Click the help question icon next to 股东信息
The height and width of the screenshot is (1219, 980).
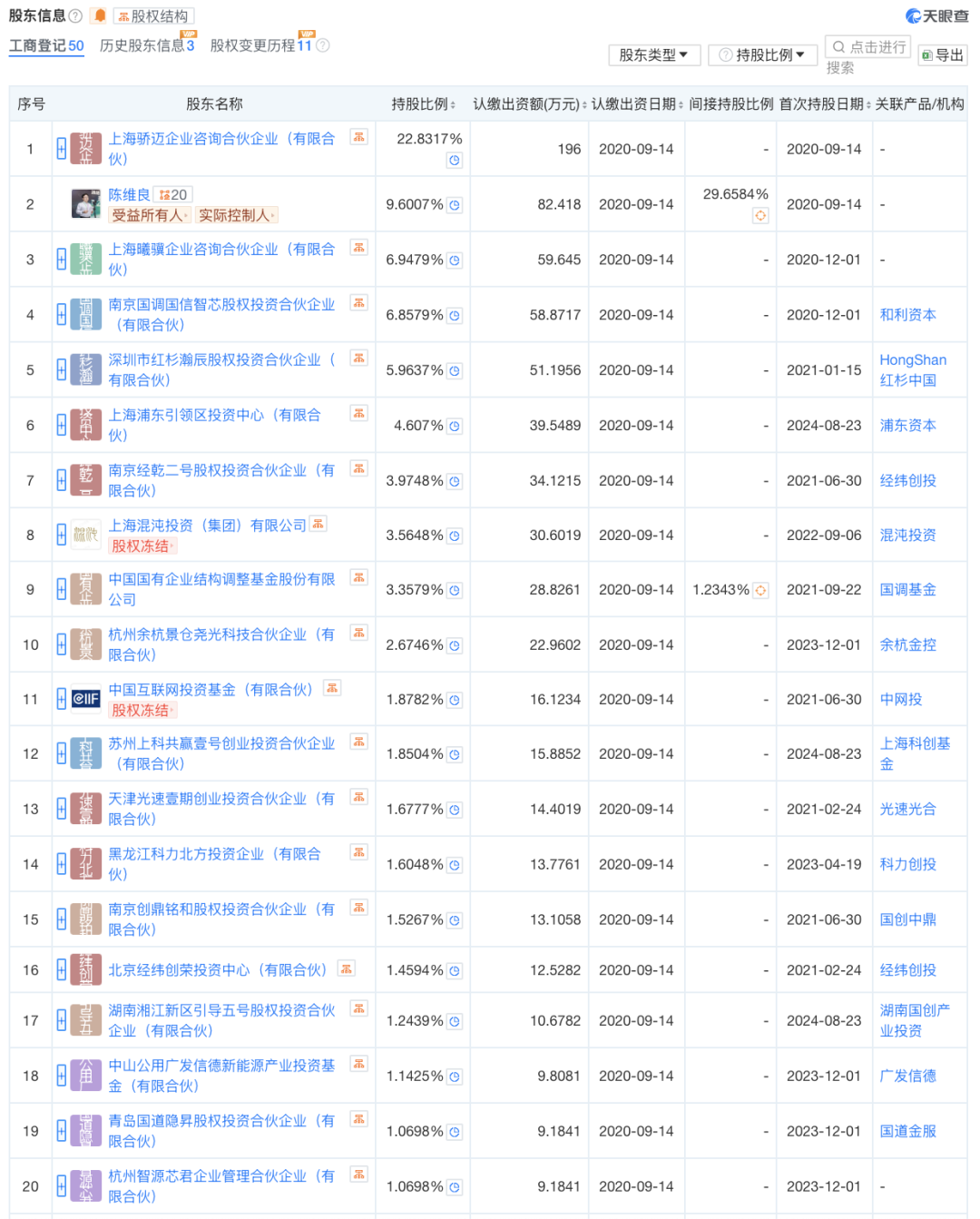click(74, 15)
